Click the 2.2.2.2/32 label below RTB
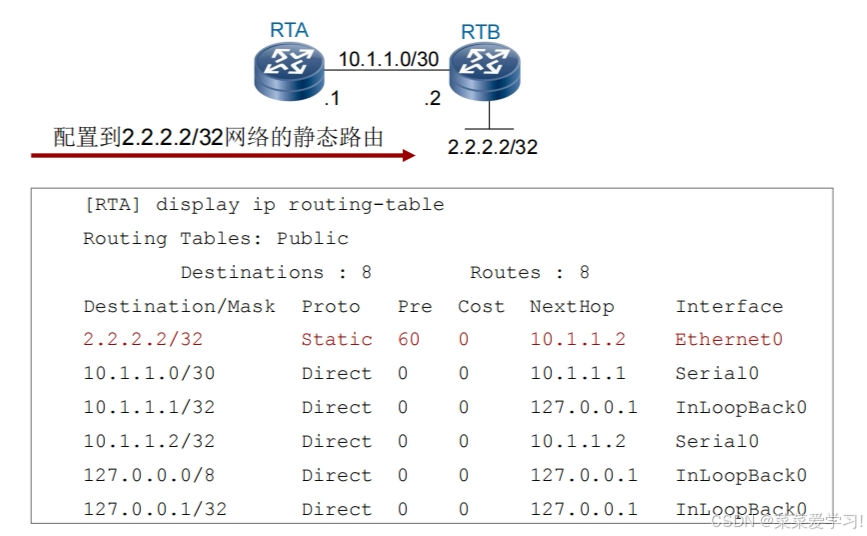Viewport: 867px width, 536px height. point(492,147)
